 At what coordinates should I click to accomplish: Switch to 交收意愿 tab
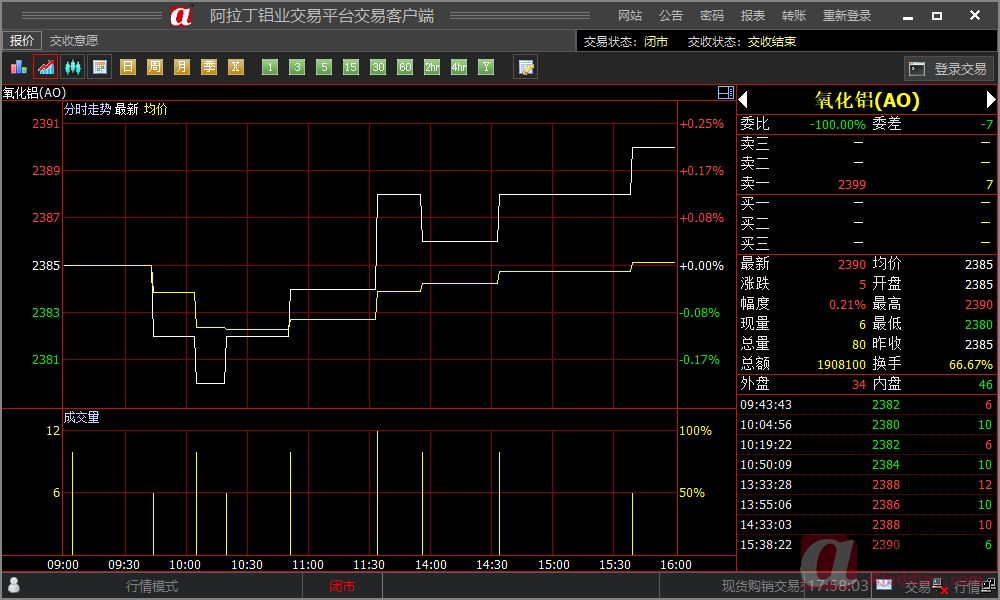pyautogui.click(x=74, y=40)
